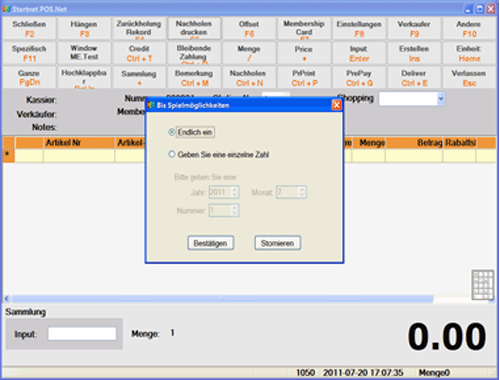Click the Betrag column header
Image resolution: width=500 pixels, height=380 pixels.
tap(414, 143)
